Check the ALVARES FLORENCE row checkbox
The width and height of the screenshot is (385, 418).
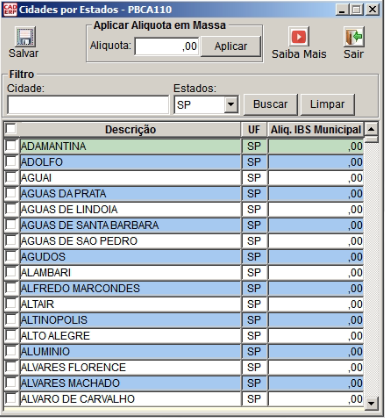[11, 367]
